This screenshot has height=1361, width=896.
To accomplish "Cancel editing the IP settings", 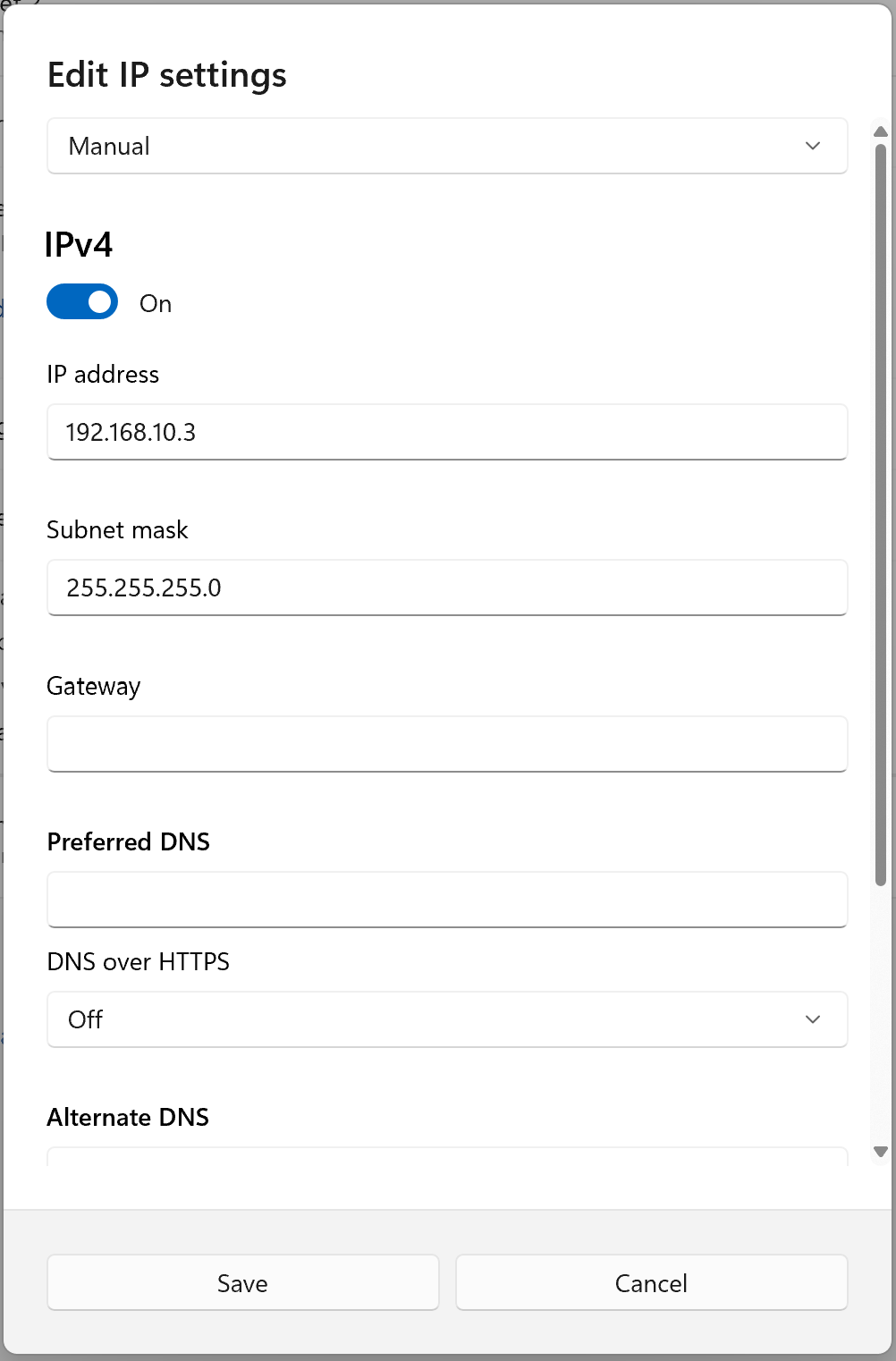I will tap(651, 1282).
